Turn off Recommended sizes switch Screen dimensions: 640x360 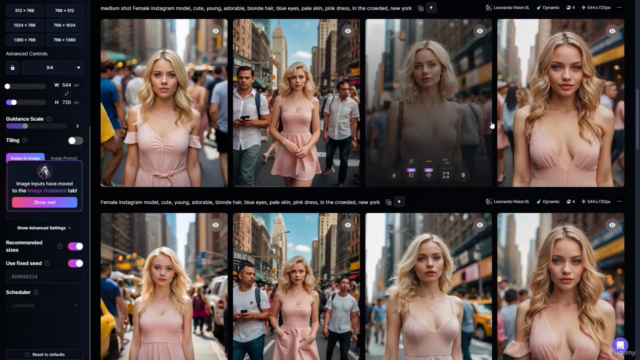click(75, 246)
